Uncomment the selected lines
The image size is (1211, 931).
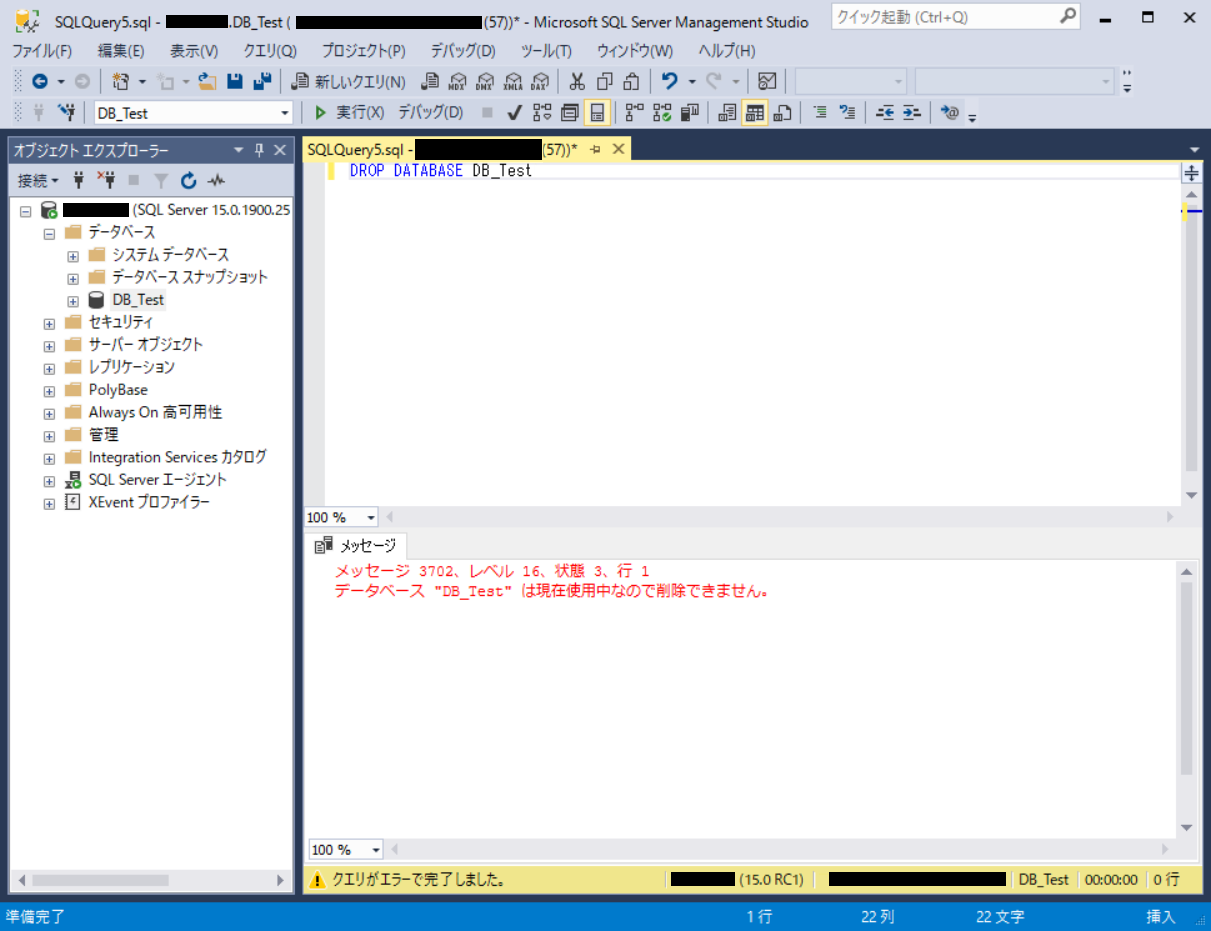tap(847, 113)
